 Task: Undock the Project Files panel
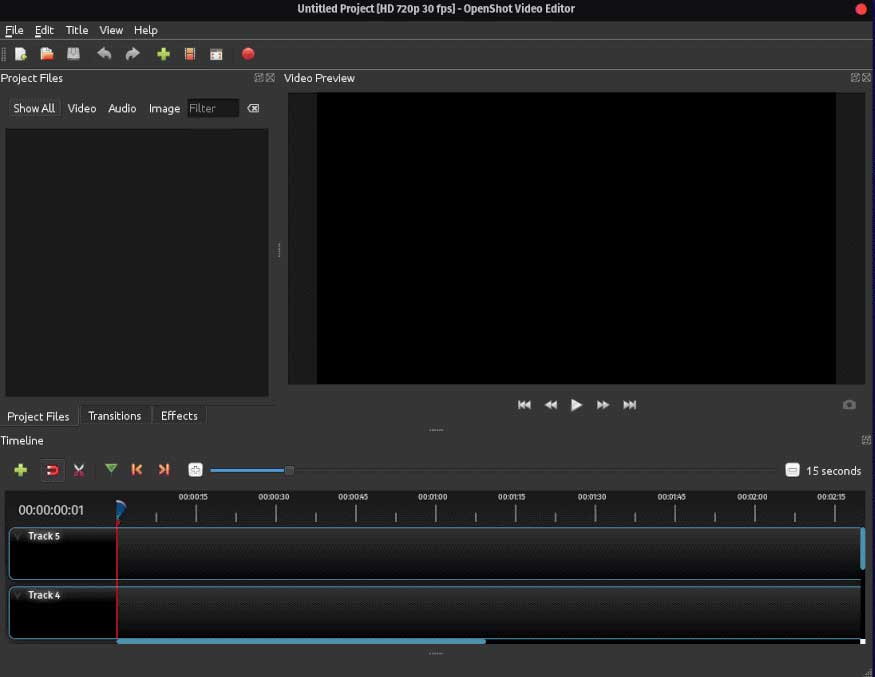258,78
